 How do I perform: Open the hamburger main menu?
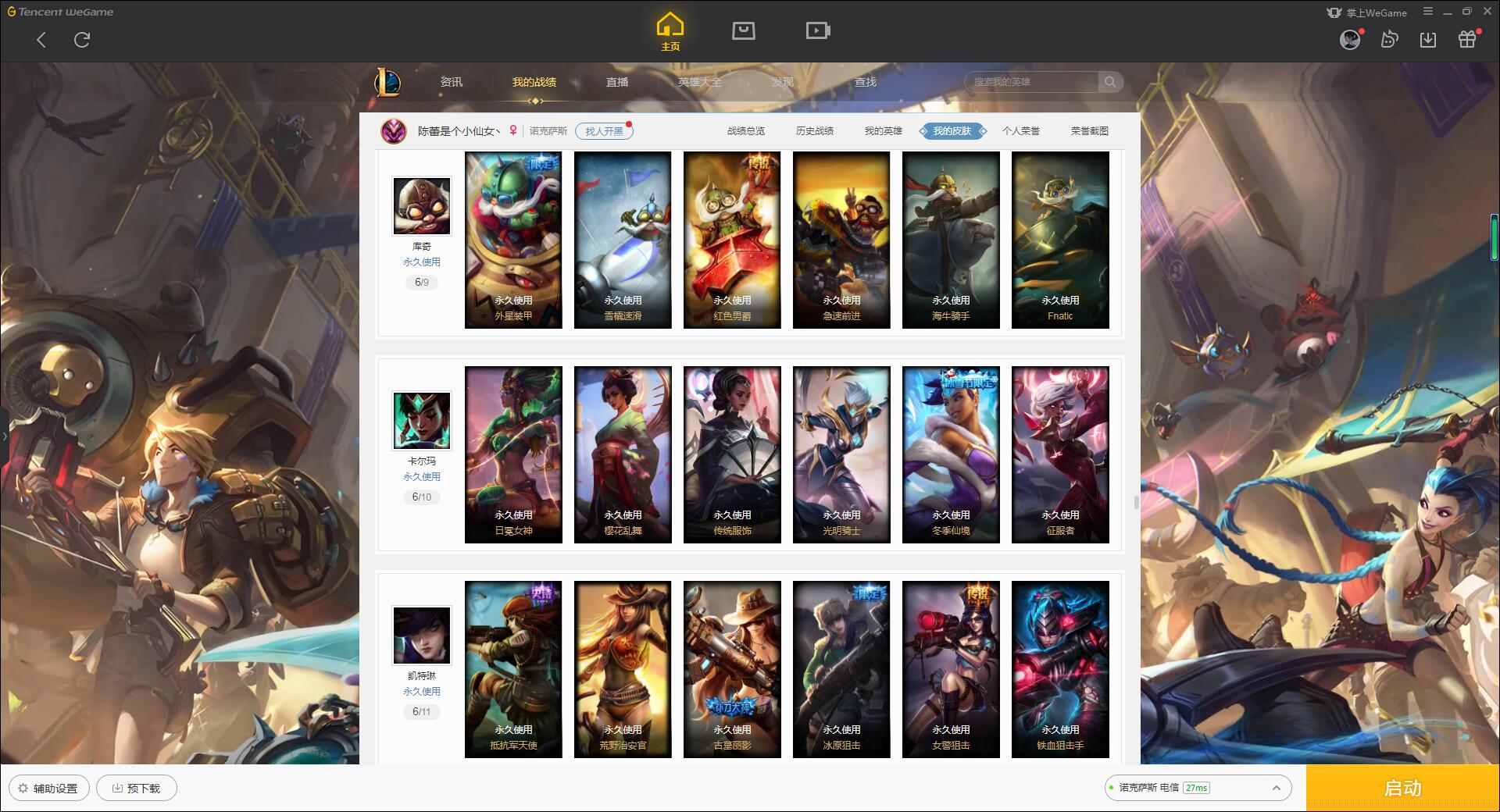point(1428,12)
